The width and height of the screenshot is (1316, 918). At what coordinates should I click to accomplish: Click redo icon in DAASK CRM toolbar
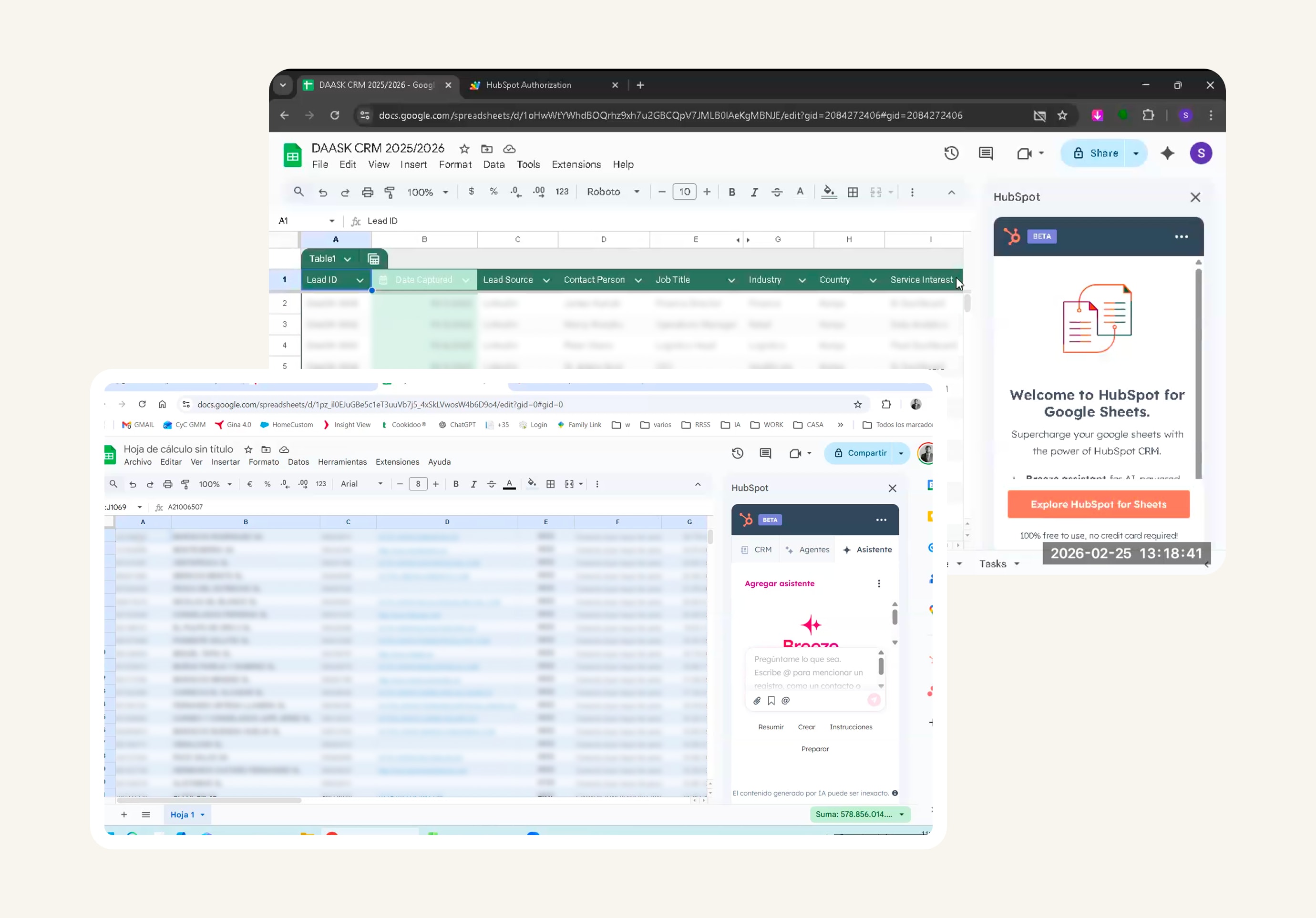[x=345, y=192]
